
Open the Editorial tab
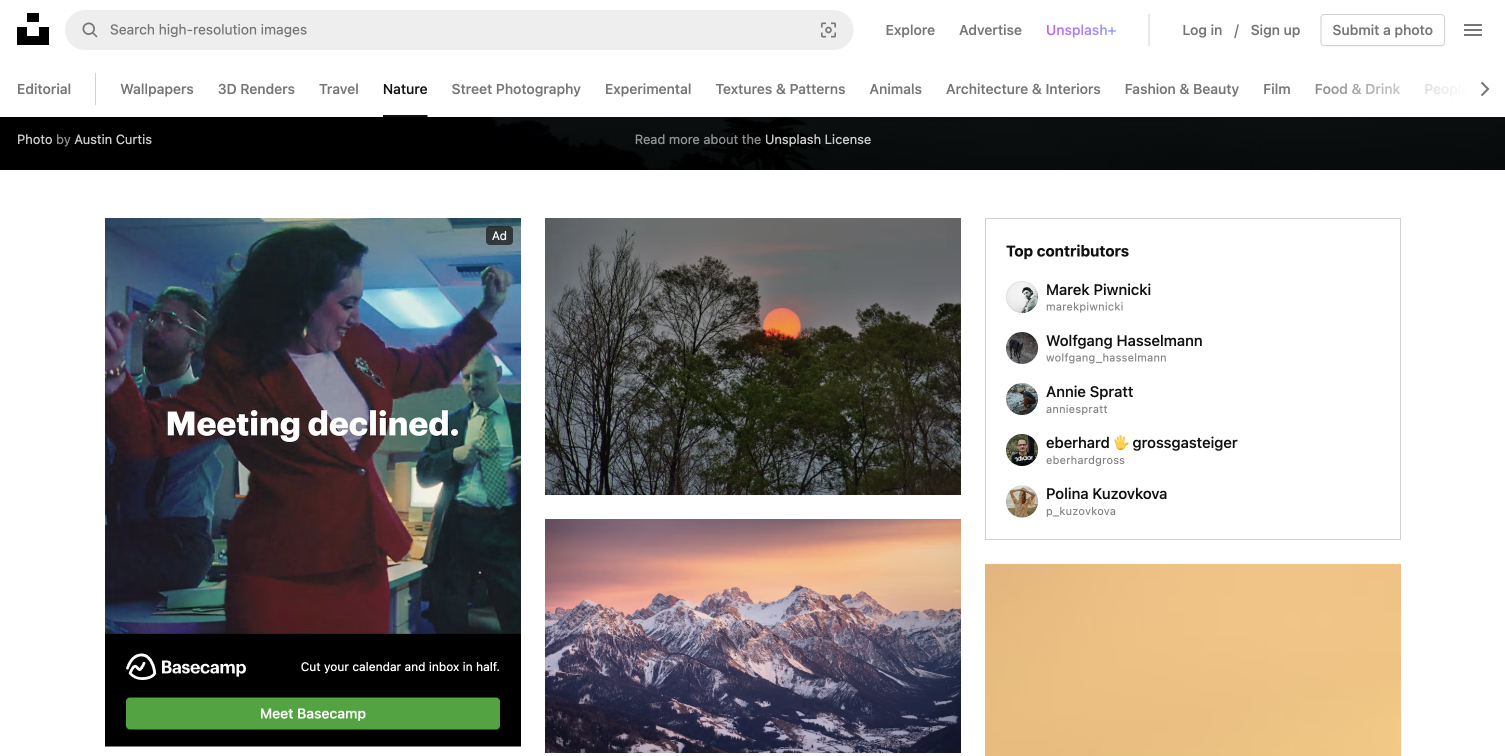click(x=43, y=89)
